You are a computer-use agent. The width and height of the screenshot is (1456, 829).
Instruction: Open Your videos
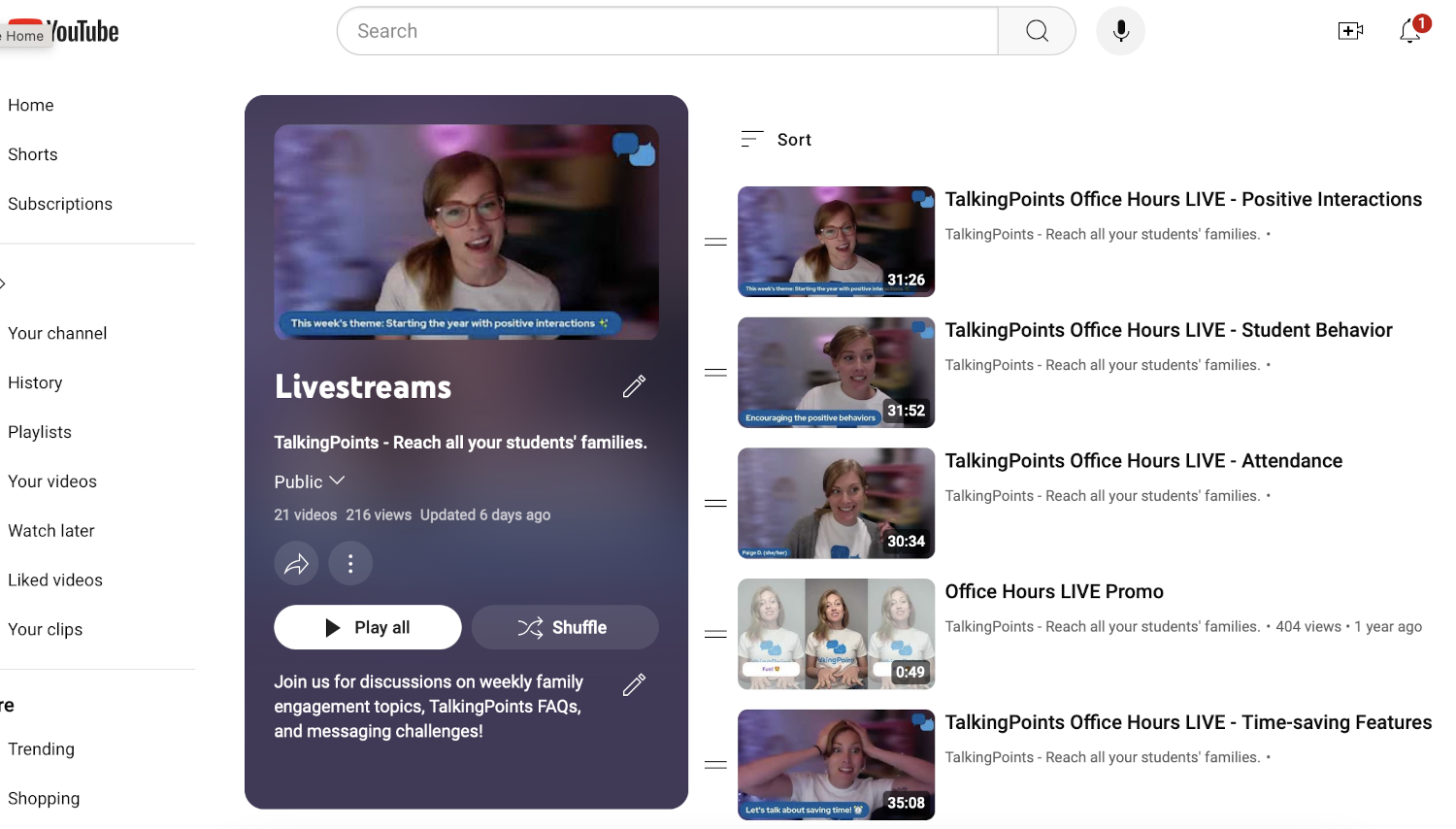(x=52, y=481)
